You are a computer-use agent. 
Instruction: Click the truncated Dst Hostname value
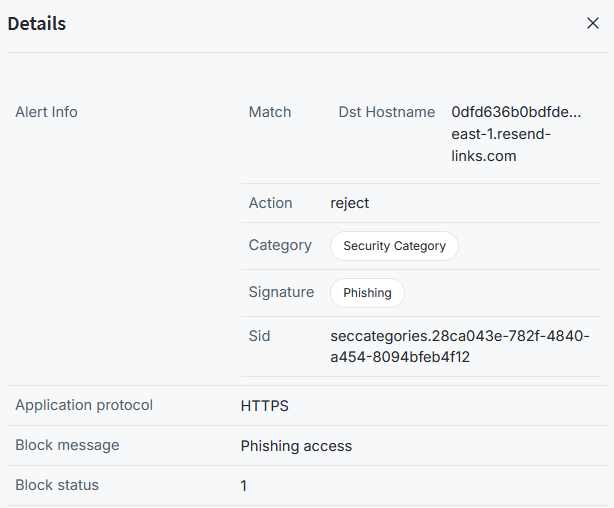pyautogui.click(x=516, y=112)
